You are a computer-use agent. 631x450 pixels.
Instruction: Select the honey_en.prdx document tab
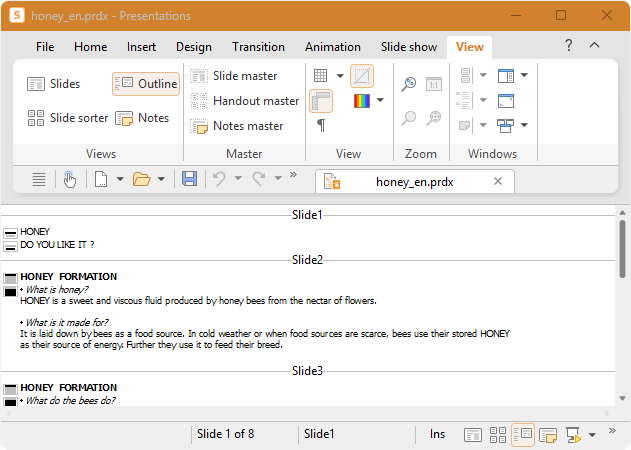[x=415, y=182]
